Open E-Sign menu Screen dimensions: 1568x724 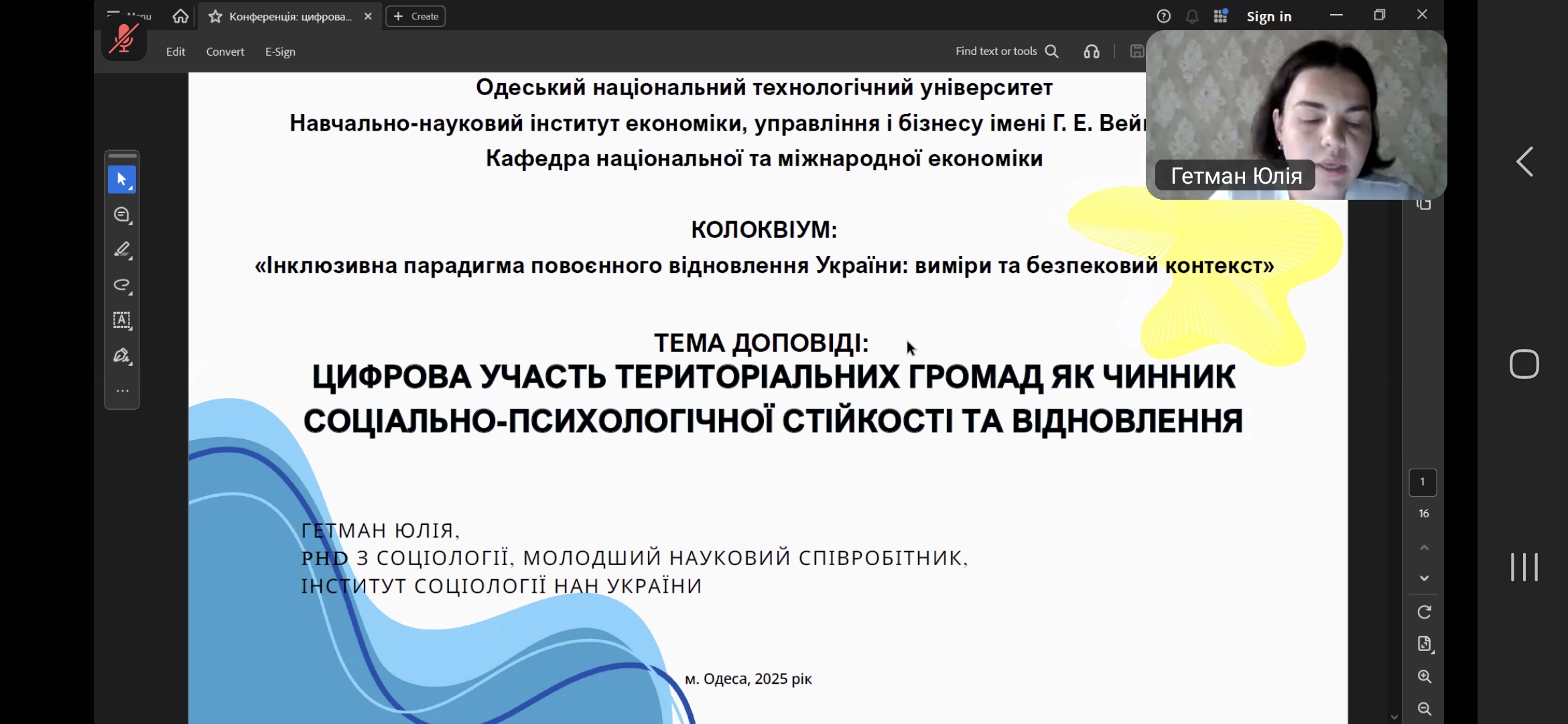coord(280,52)
